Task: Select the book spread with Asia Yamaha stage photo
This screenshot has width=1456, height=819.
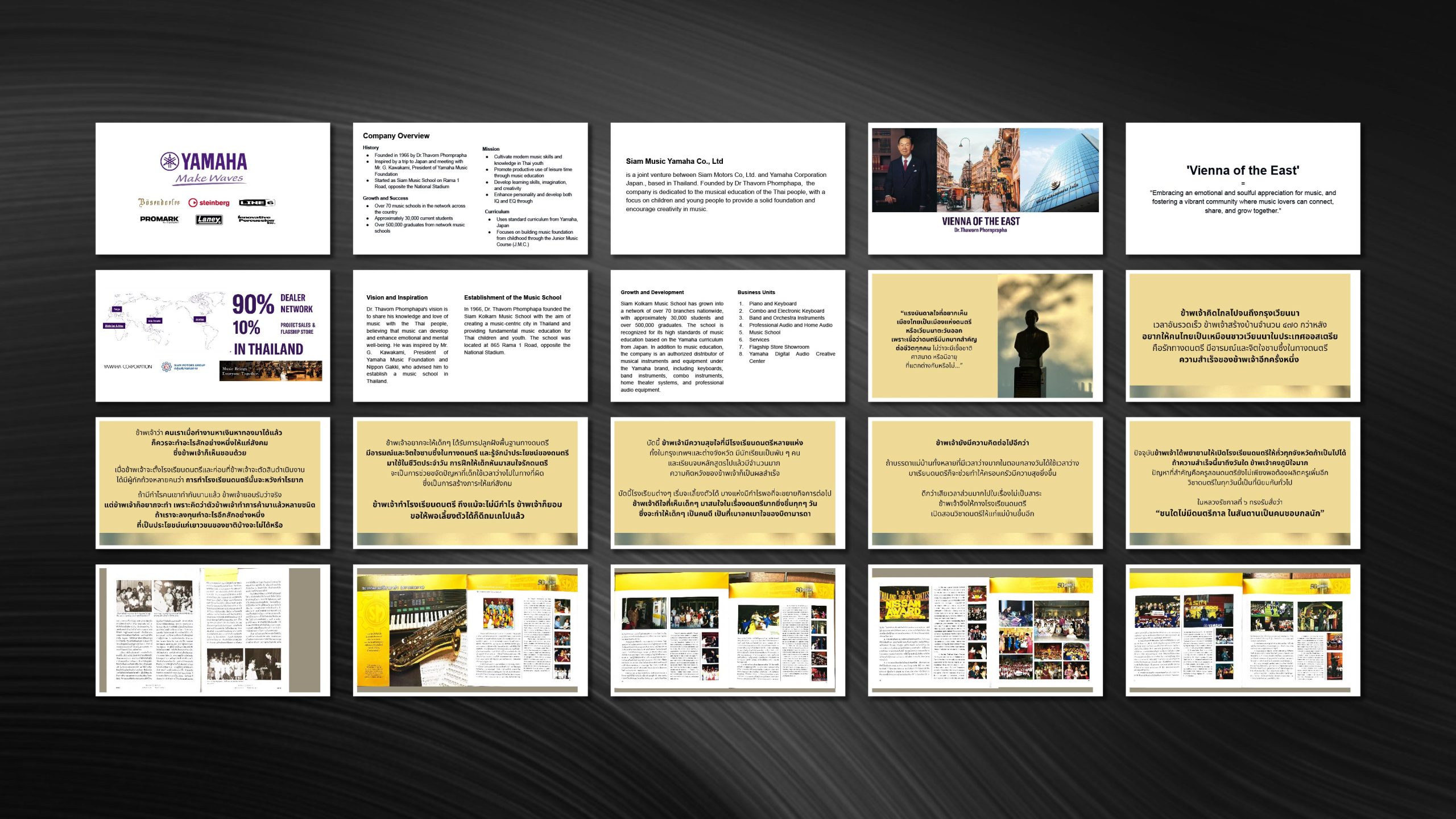Action: [x=1243, y=630]
